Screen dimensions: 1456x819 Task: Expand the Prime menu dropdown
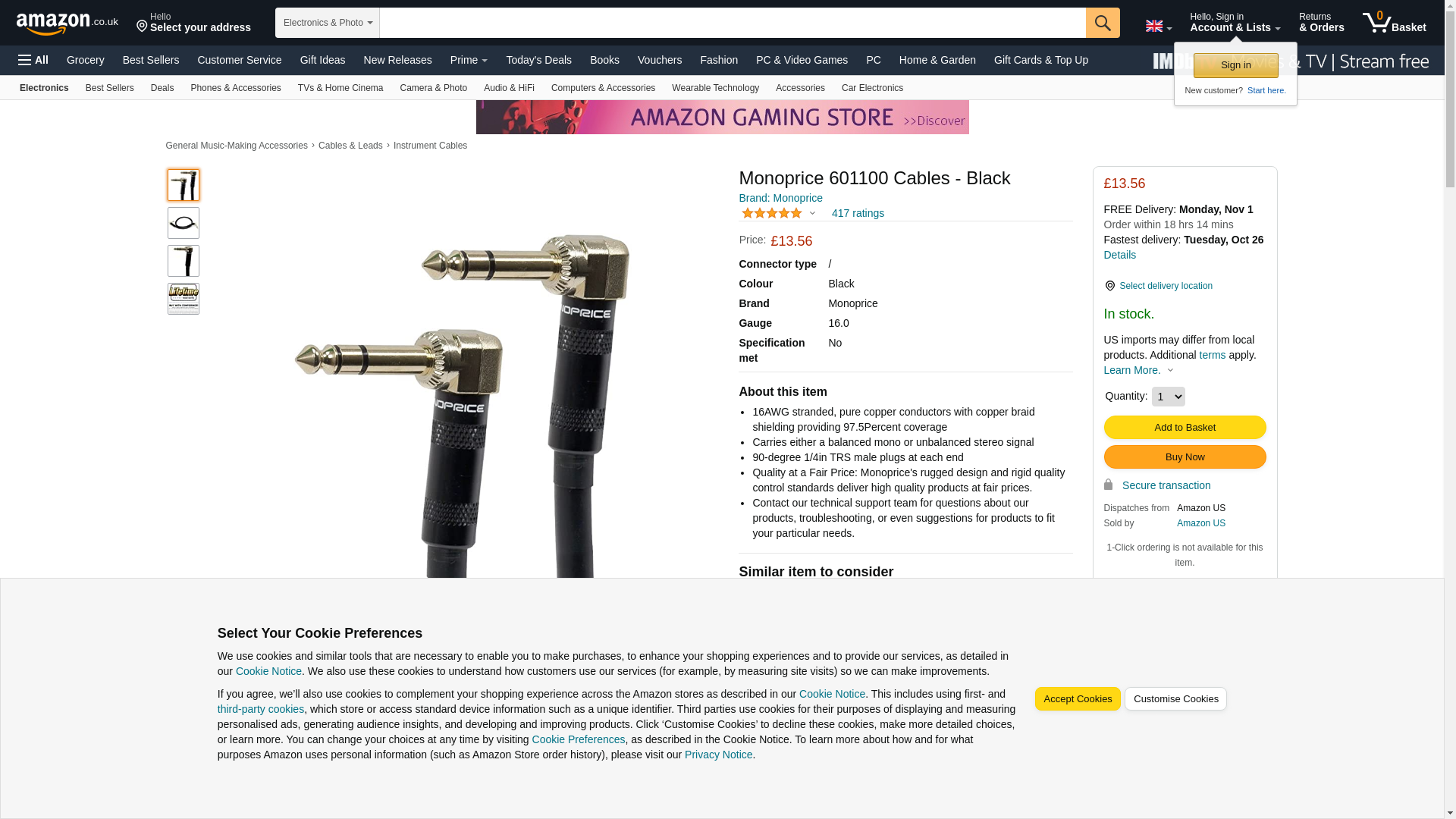(x=469, y=60)
